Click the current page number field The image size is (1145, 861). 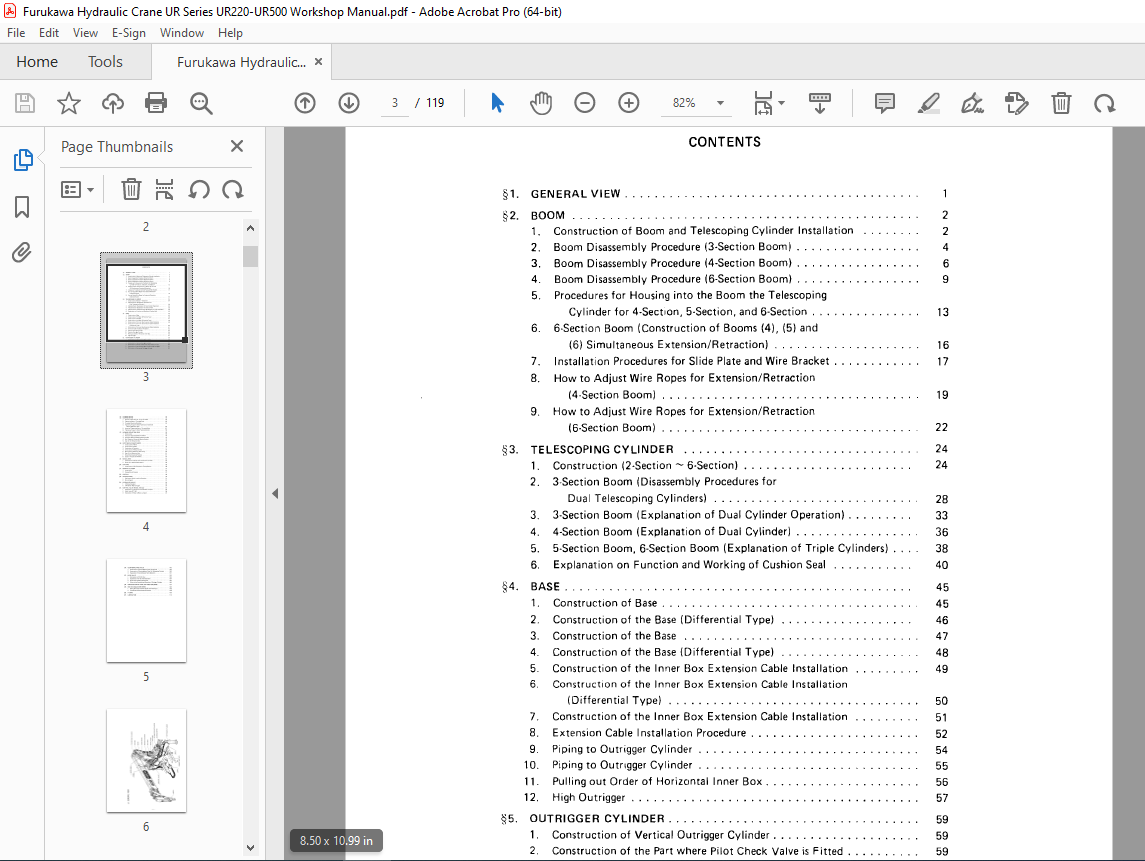(395, 103)
